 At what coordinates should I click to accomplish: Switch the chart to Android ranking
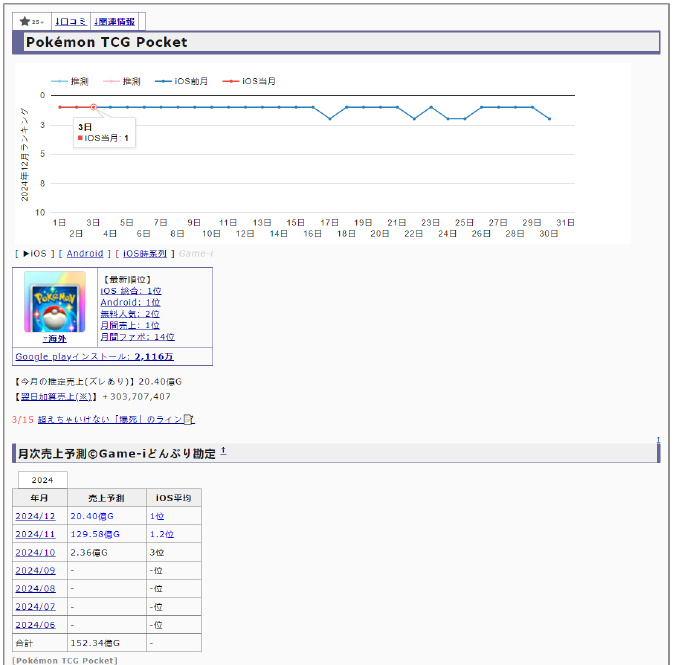(x=85, y=254)
